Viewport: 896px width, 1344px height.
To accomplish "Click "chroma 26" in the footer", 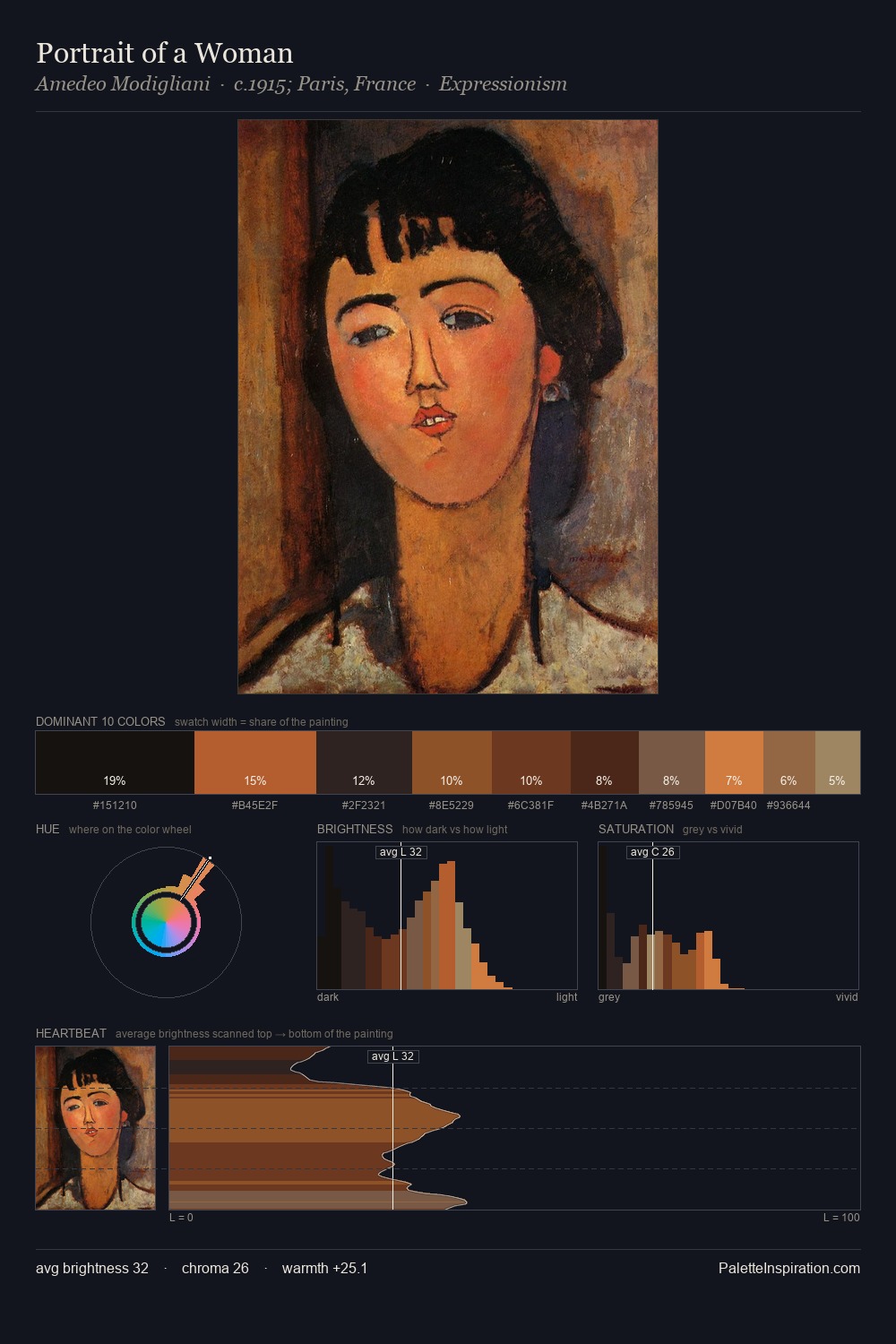I will point(215,1269).
